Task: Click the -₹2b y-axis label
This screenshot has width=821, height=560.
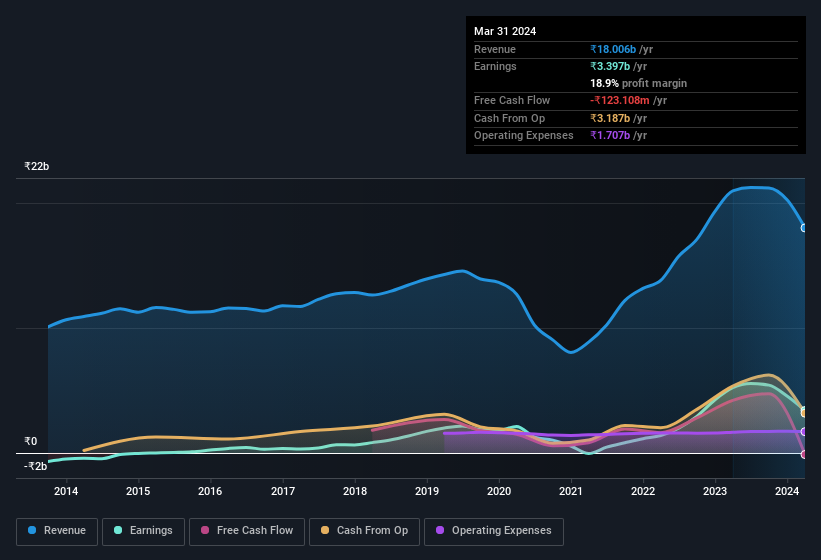Action: pos(35,466)
